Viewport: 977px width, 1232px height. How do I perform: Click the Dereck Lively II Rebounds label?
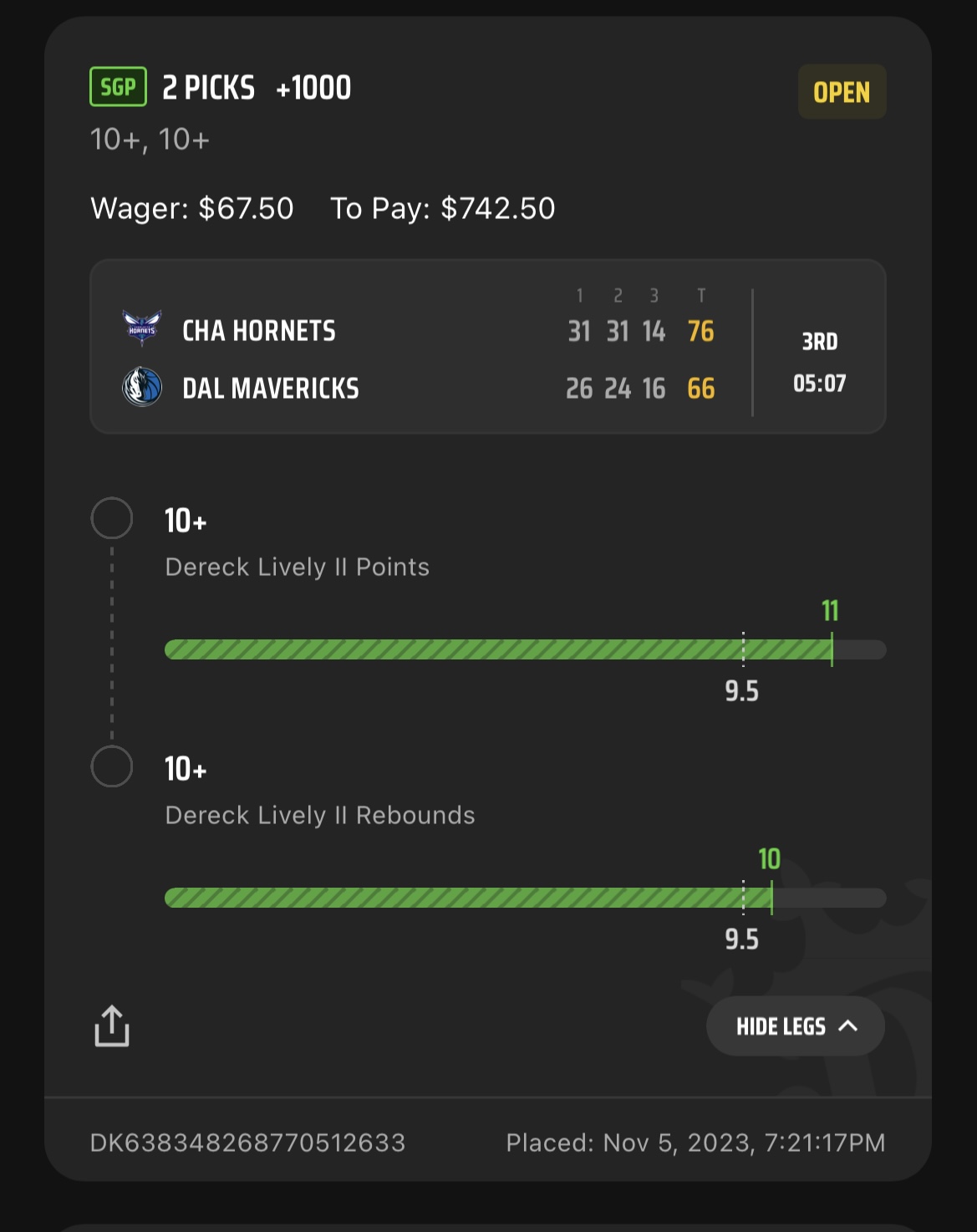pos(320,815)
